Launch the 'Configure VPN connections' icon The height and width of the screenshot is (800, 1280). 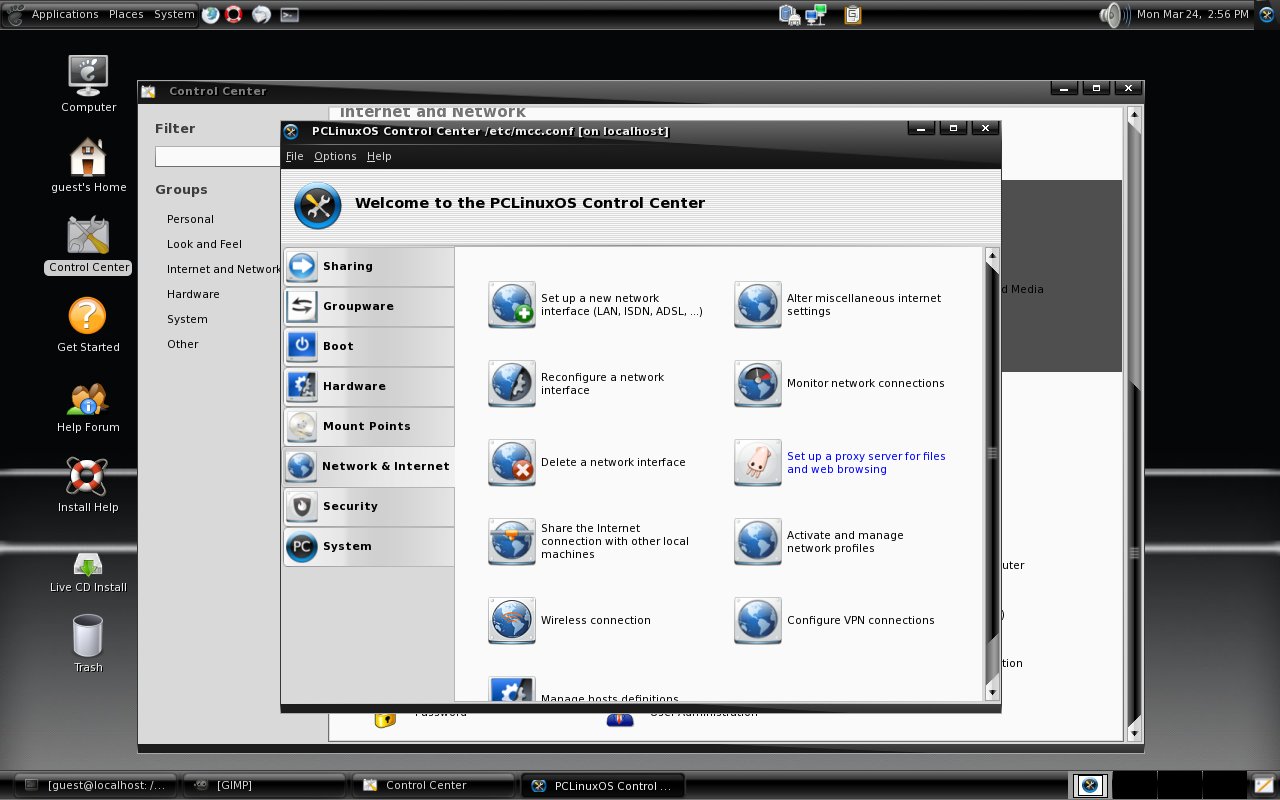758,620
